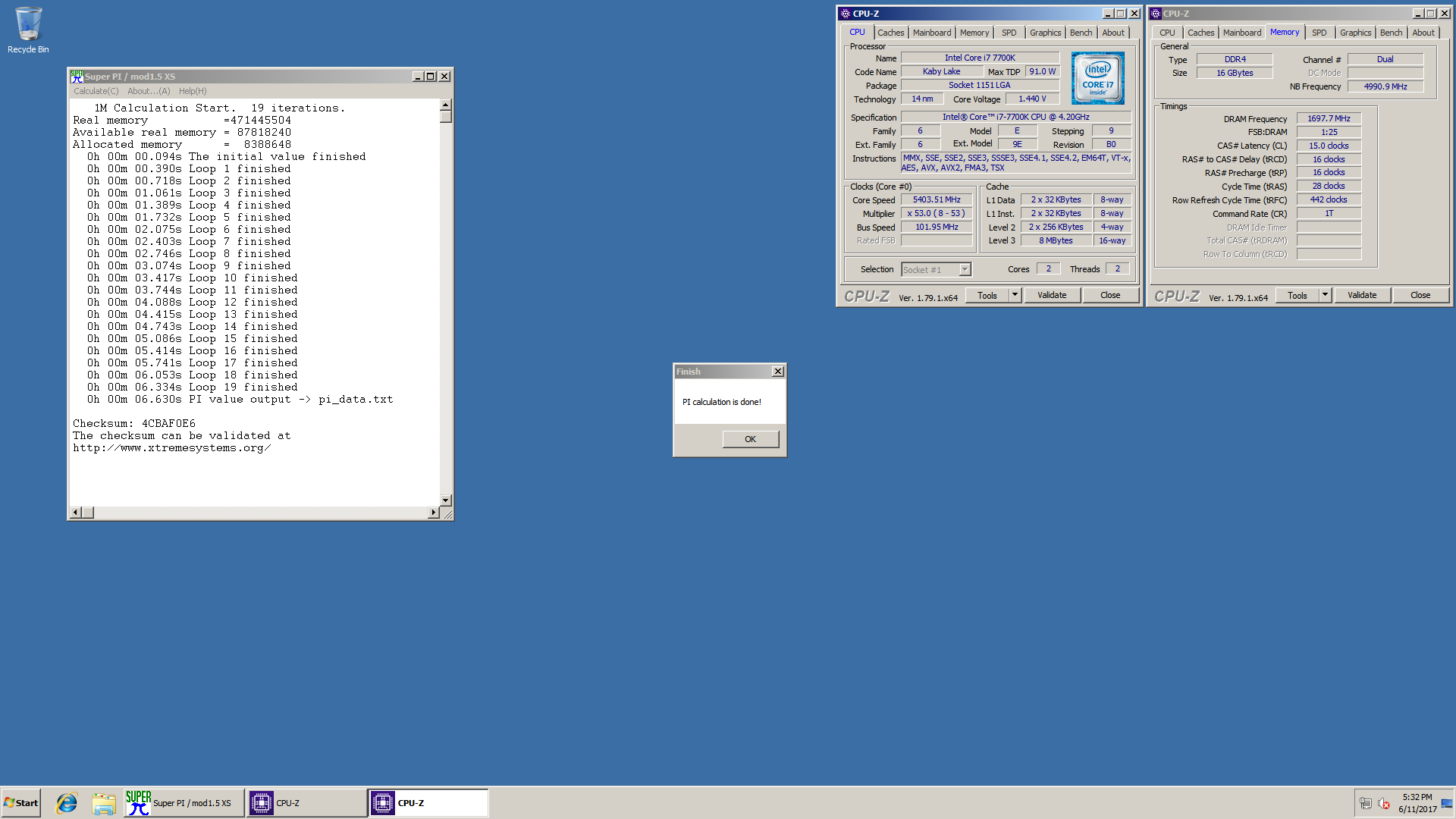This screenshot has height=819, width=1456.
Task: Open About tab in right CPU-Z
Action: (1423, 33)
